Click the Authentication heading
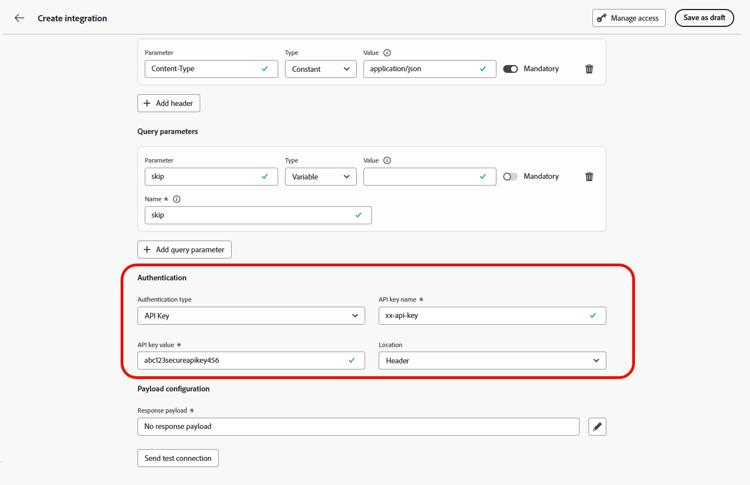Image resolution: width=750 pixels, height=485 pixels. 162,278
